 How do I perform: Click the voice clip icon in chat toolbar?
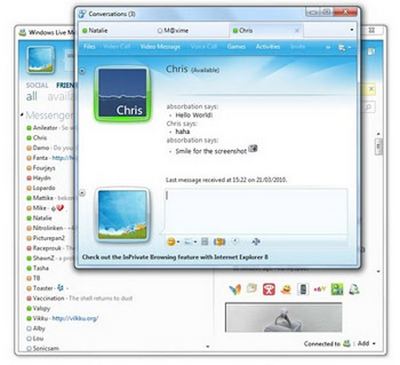pos(205,242)
